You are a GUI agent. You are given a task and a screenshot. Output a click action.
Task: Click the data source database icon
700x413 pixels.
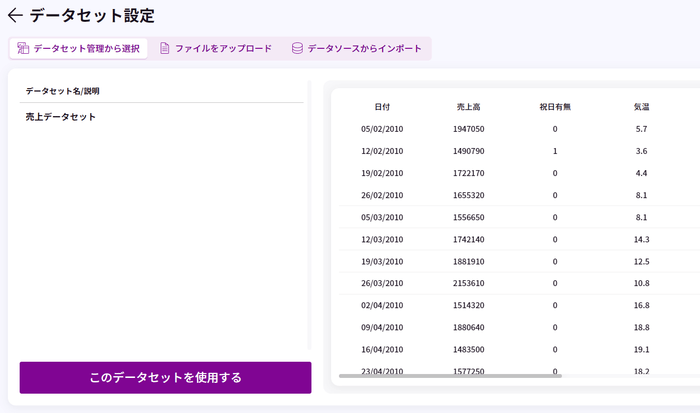point(297,48)
